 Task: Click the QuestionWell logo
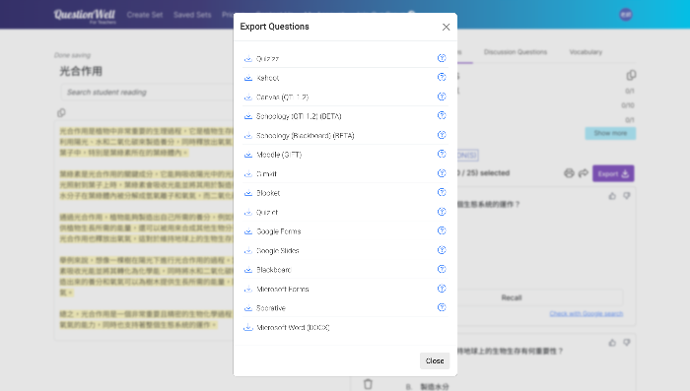(x=84, y=15)
